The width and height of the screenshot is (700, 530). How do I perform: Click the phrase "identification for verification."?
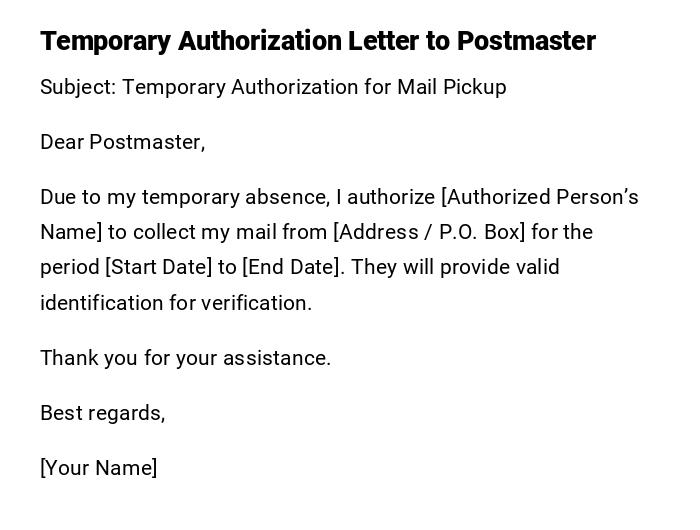click(176, 303)
